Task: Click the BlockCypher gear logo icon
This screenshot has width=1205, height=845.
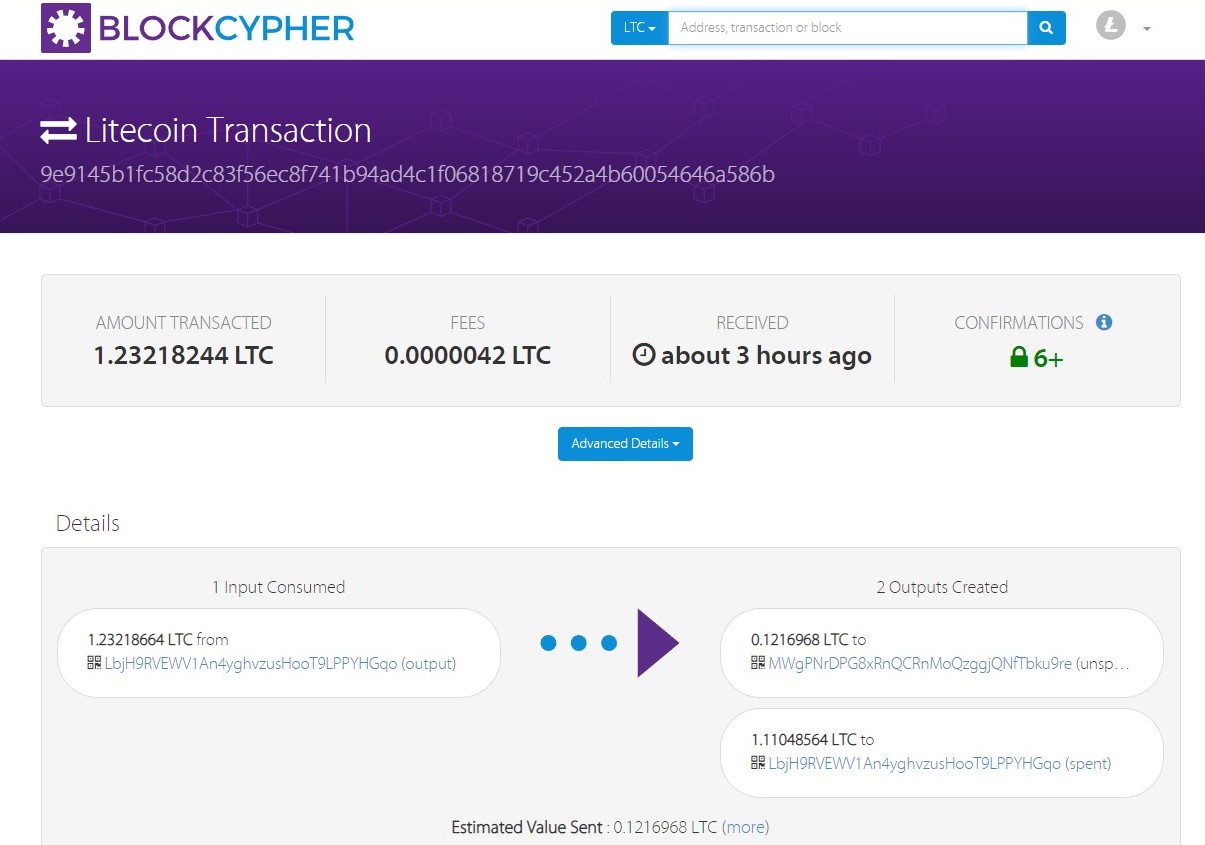Action: click(66, 28)
